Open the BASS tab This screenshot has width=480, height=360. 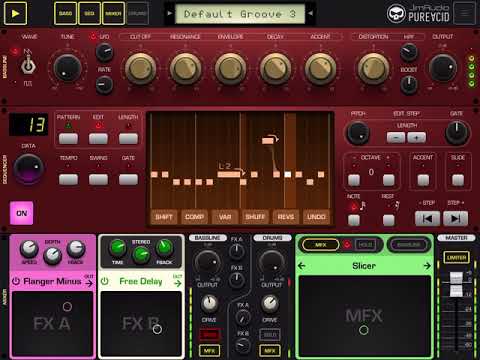tap(65, 13)
